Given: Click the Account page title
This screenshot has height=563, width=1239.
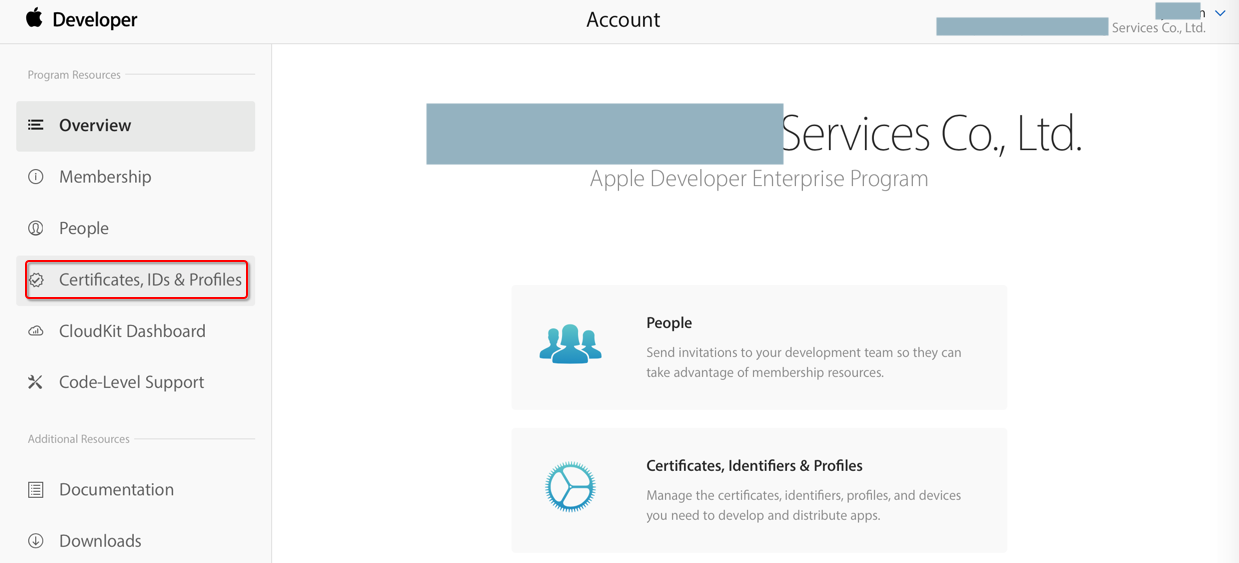Looking at the screenshot, I should pyautogui.click(x=623, y=20).
